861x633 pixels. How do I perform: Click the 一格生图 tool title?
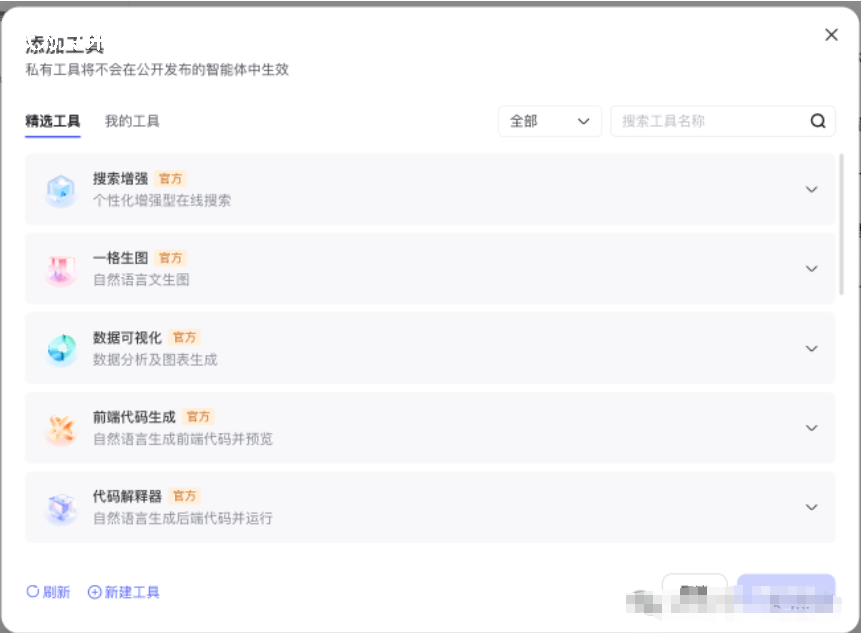tap(120, 258)
